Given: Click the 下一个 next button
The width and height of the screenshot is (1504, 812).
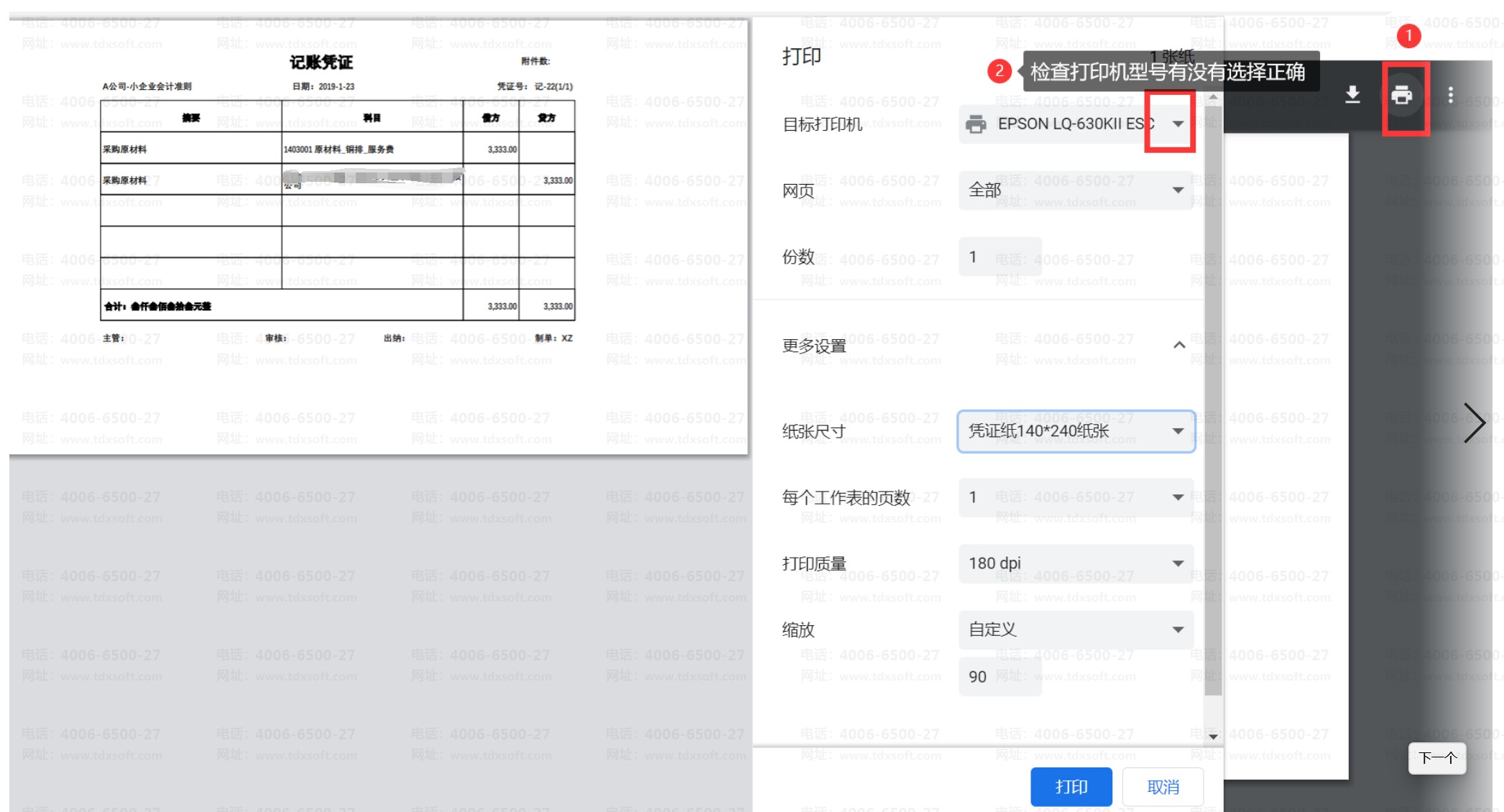Looking at the screenshot, I should (1436, 758).
